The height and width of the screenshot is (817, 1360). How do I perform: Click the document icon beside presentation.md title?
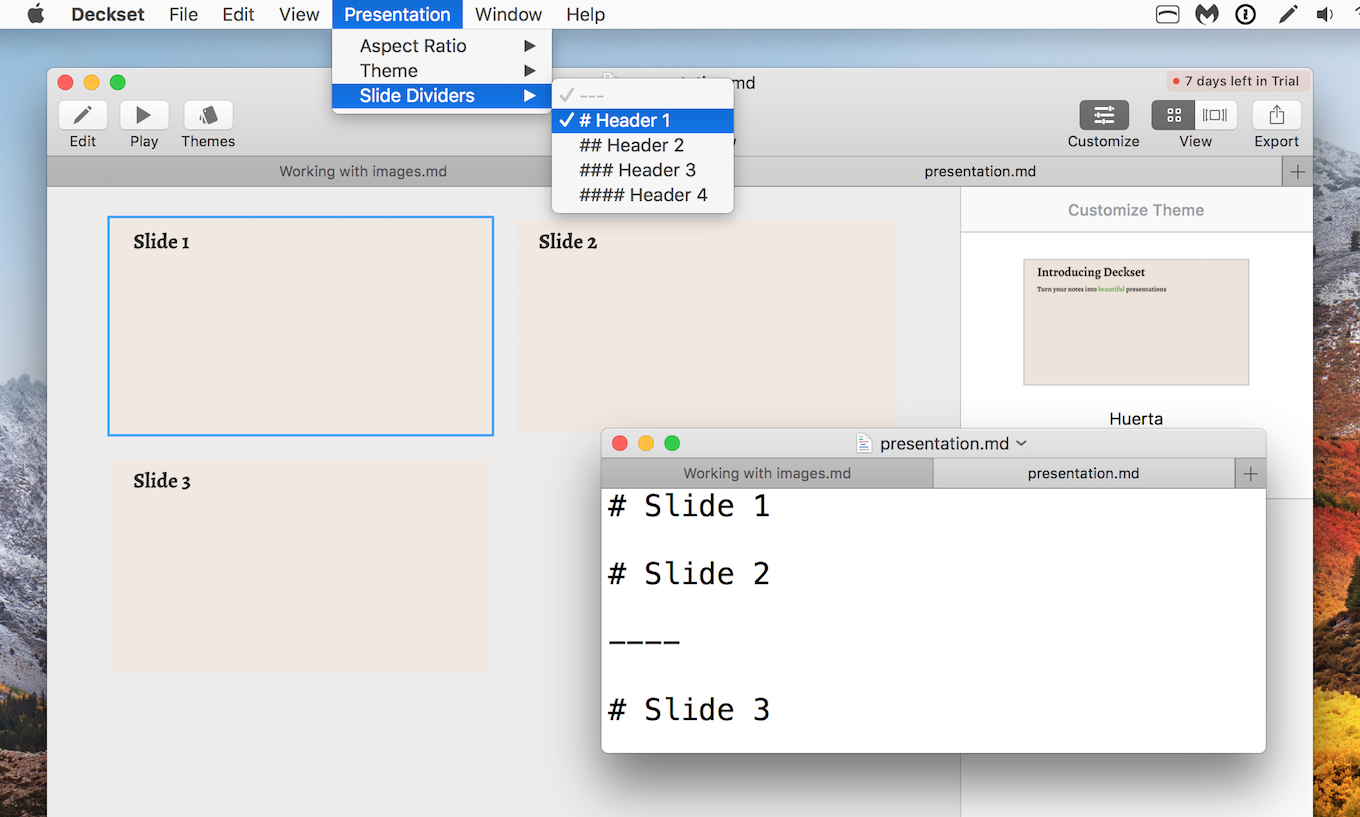click(x=862, y=443)
